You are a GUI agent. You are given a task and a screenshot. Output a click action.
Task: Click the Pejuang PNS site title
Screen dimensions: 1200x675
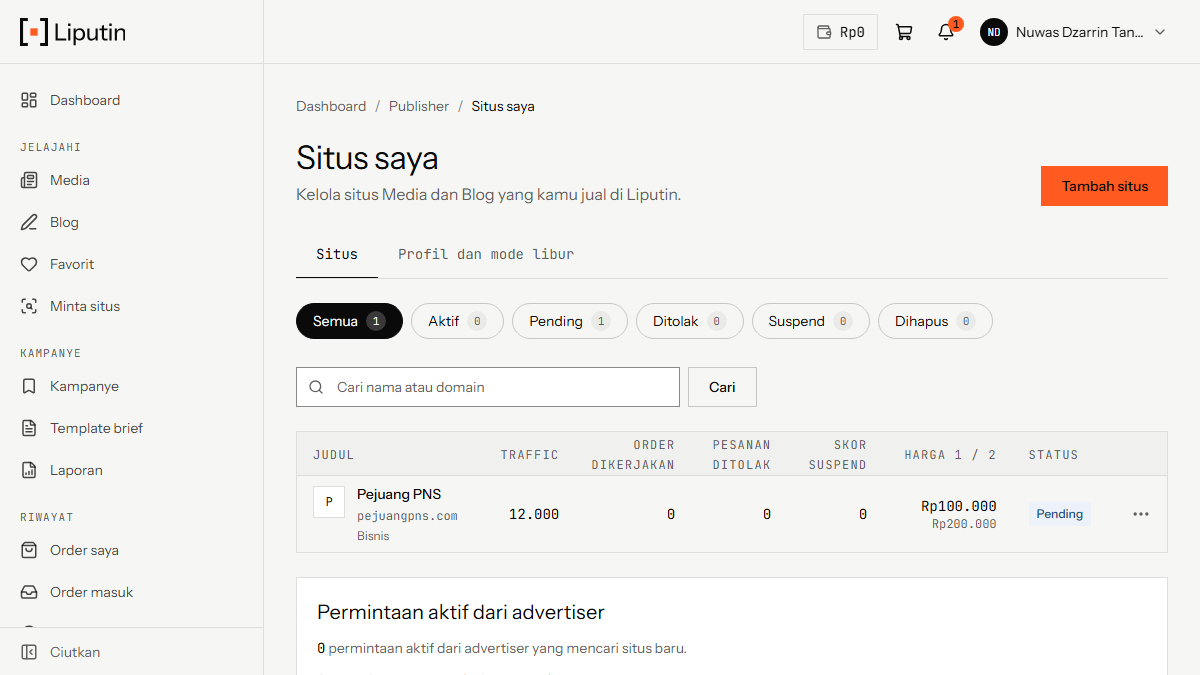coord(399,494)
